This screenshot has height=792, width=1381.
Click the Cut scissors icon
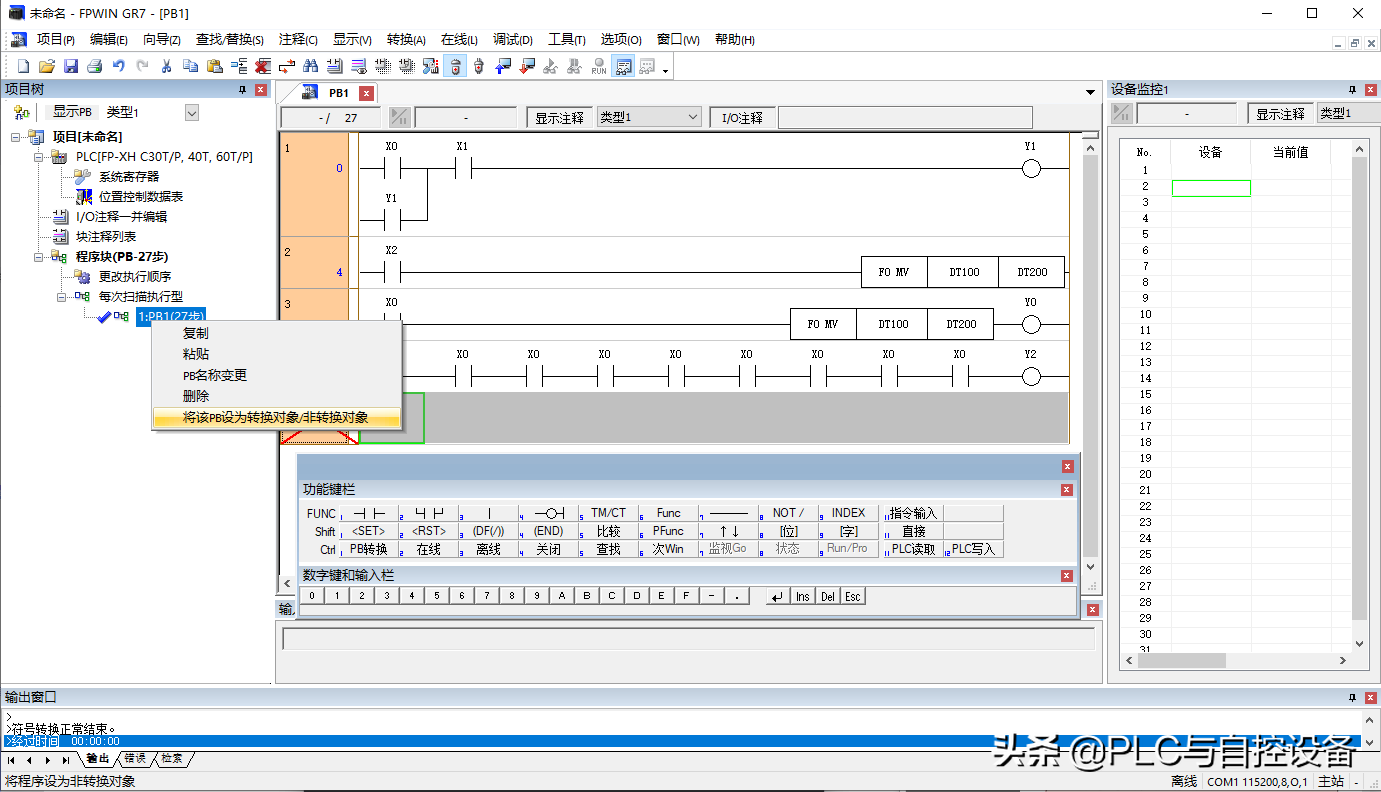click(167, 67)
